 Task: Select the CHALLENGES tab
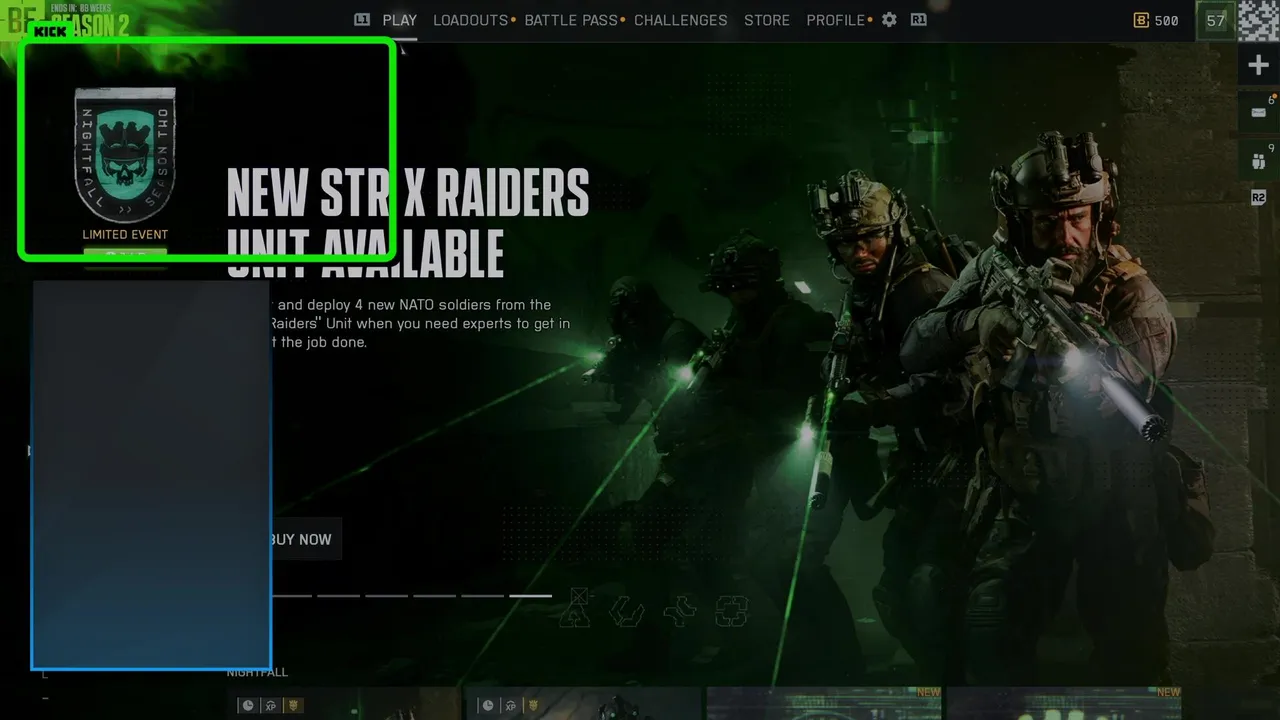(x=681, y=20)
